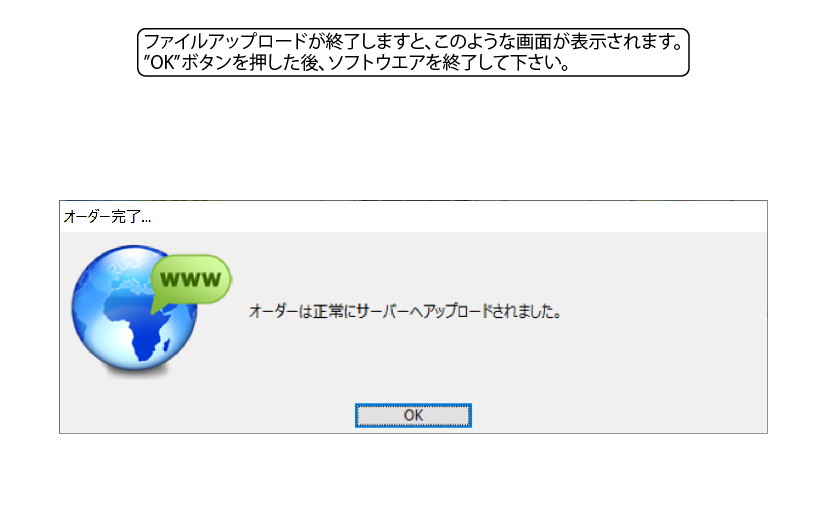
Task: Click the shadow beneath the globe icon
Action: [x=136, y=374]
